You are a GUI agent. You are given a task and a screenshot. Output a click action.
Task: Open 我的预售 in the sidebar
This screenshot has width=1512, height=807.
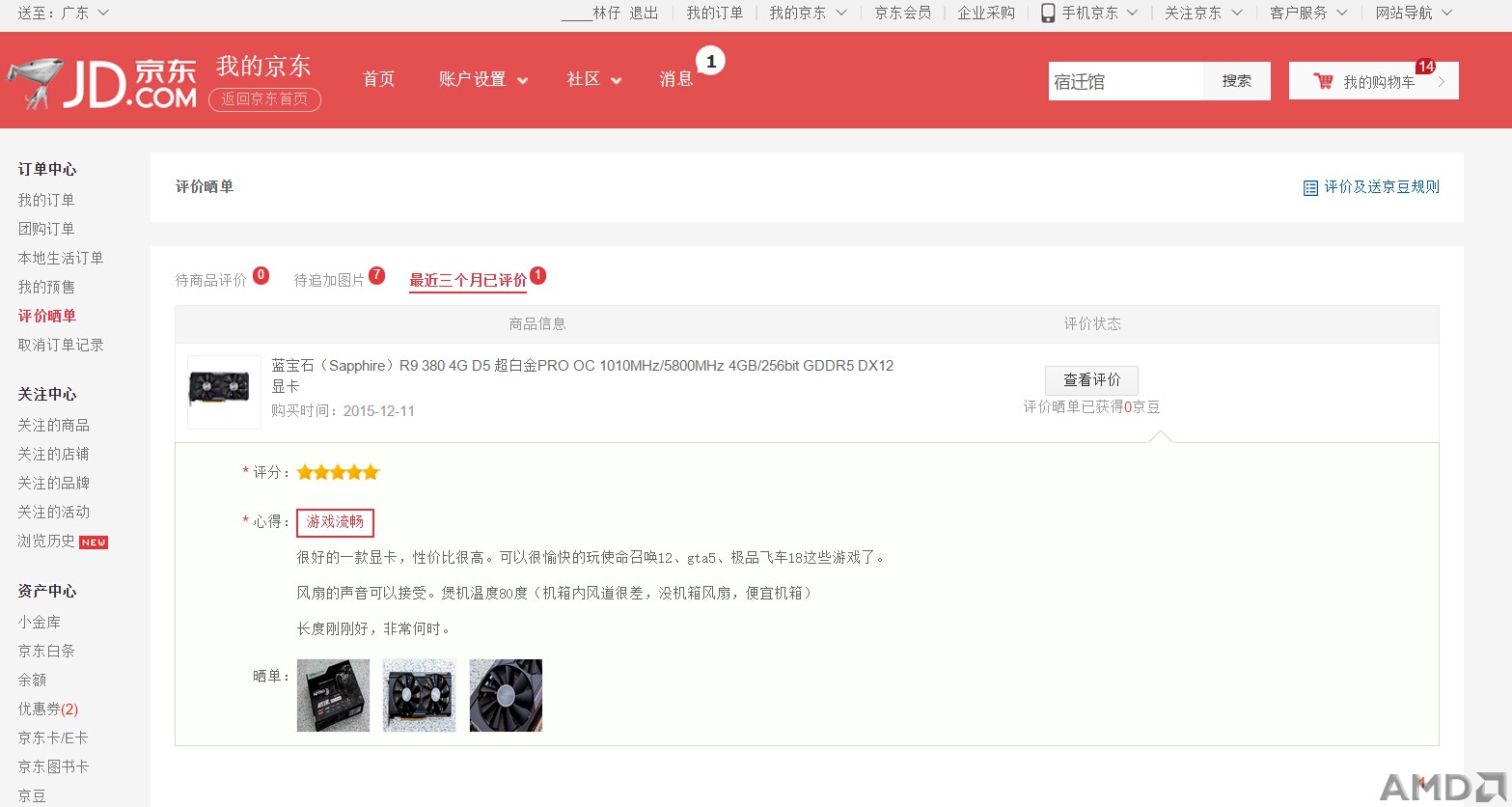[x=46, y=287]
